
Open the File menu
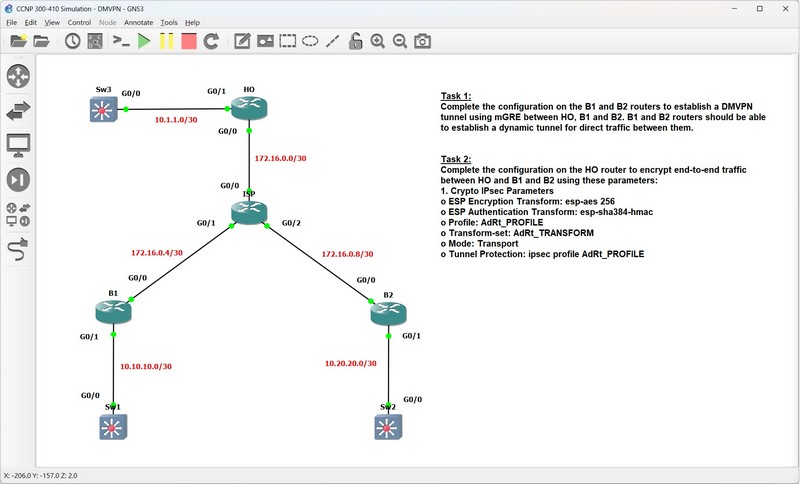pos(11,22)
